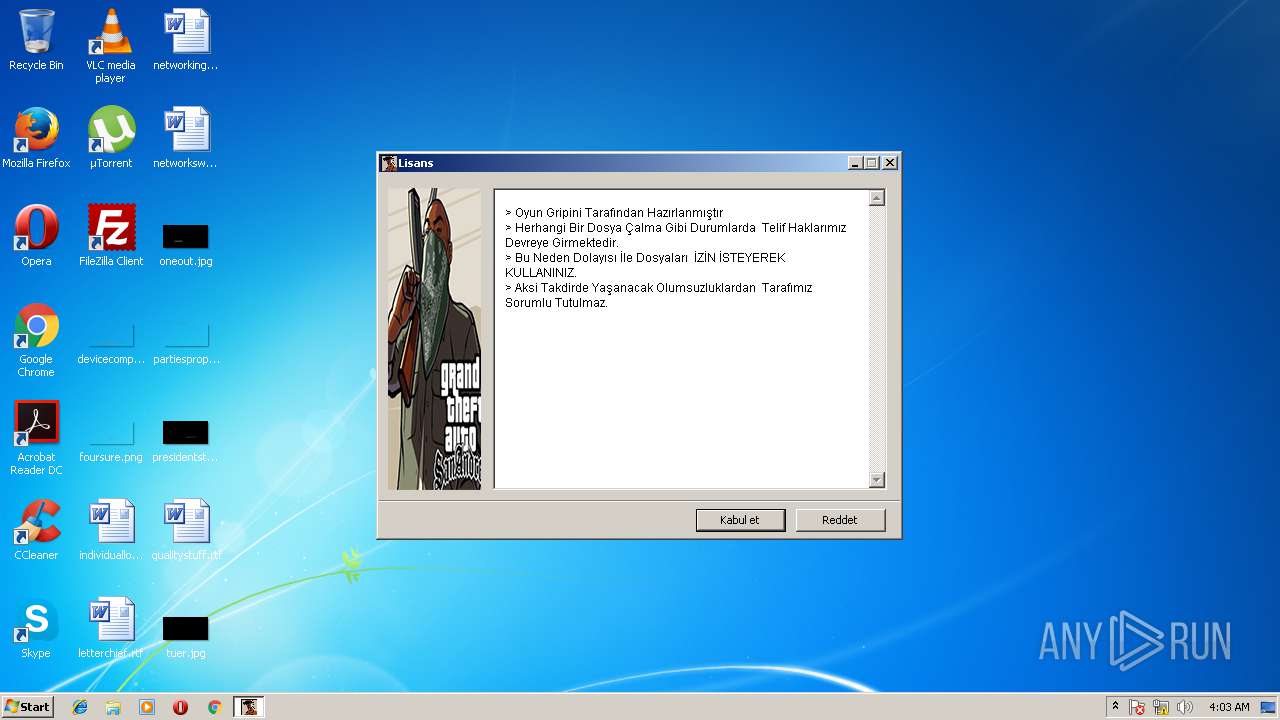
Task: Select the networksw Word document icon
Action: pyautogui.click(x=186, y=138)
